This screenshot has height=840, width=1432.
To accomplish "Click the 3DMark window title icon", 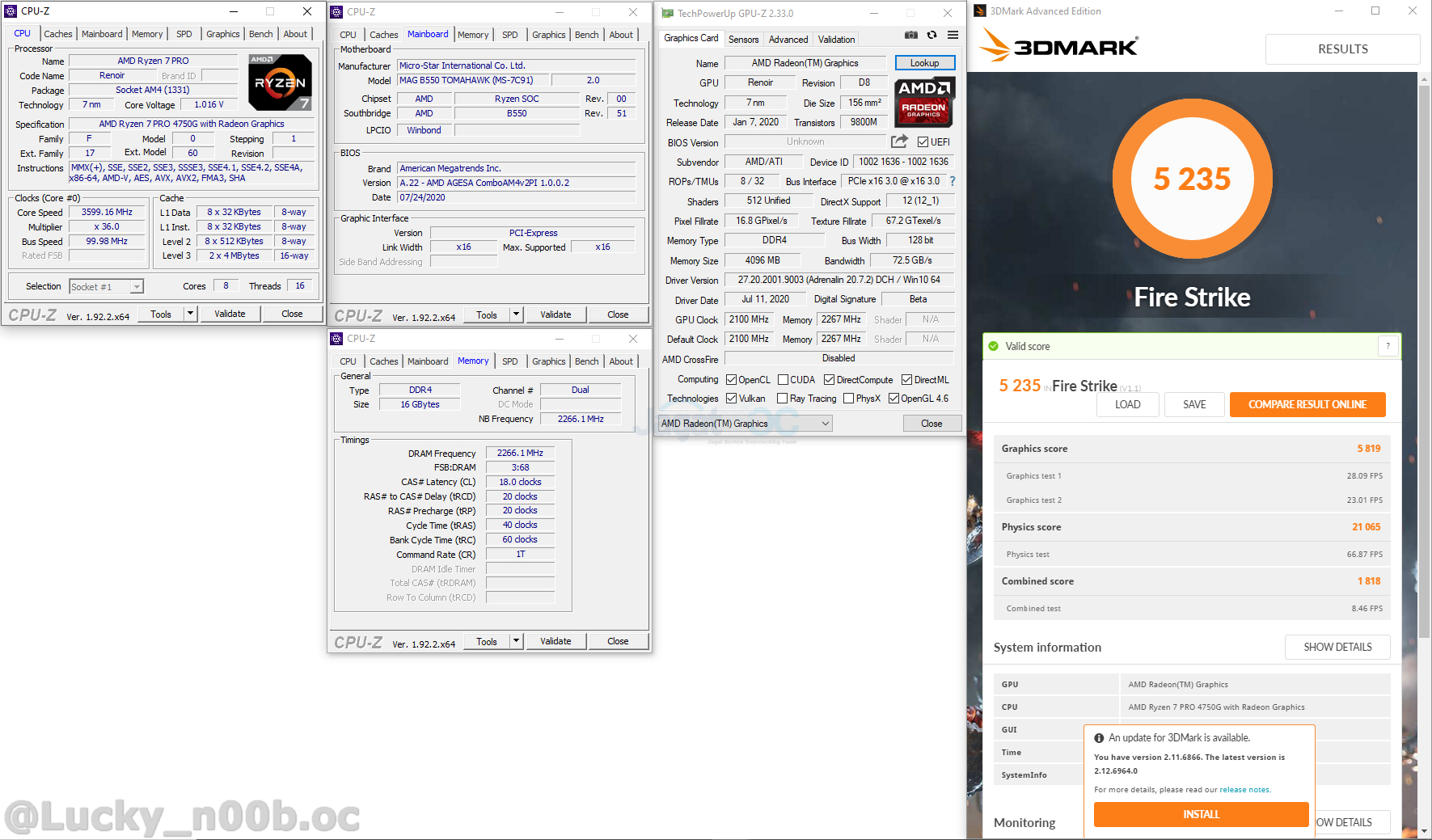I will click(x=980, y=11).
